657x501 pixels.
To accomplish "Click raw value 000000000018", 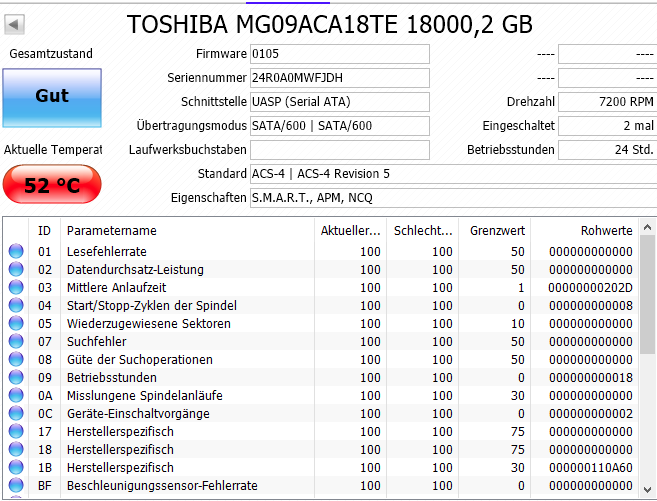I will (x=591, y=377).
